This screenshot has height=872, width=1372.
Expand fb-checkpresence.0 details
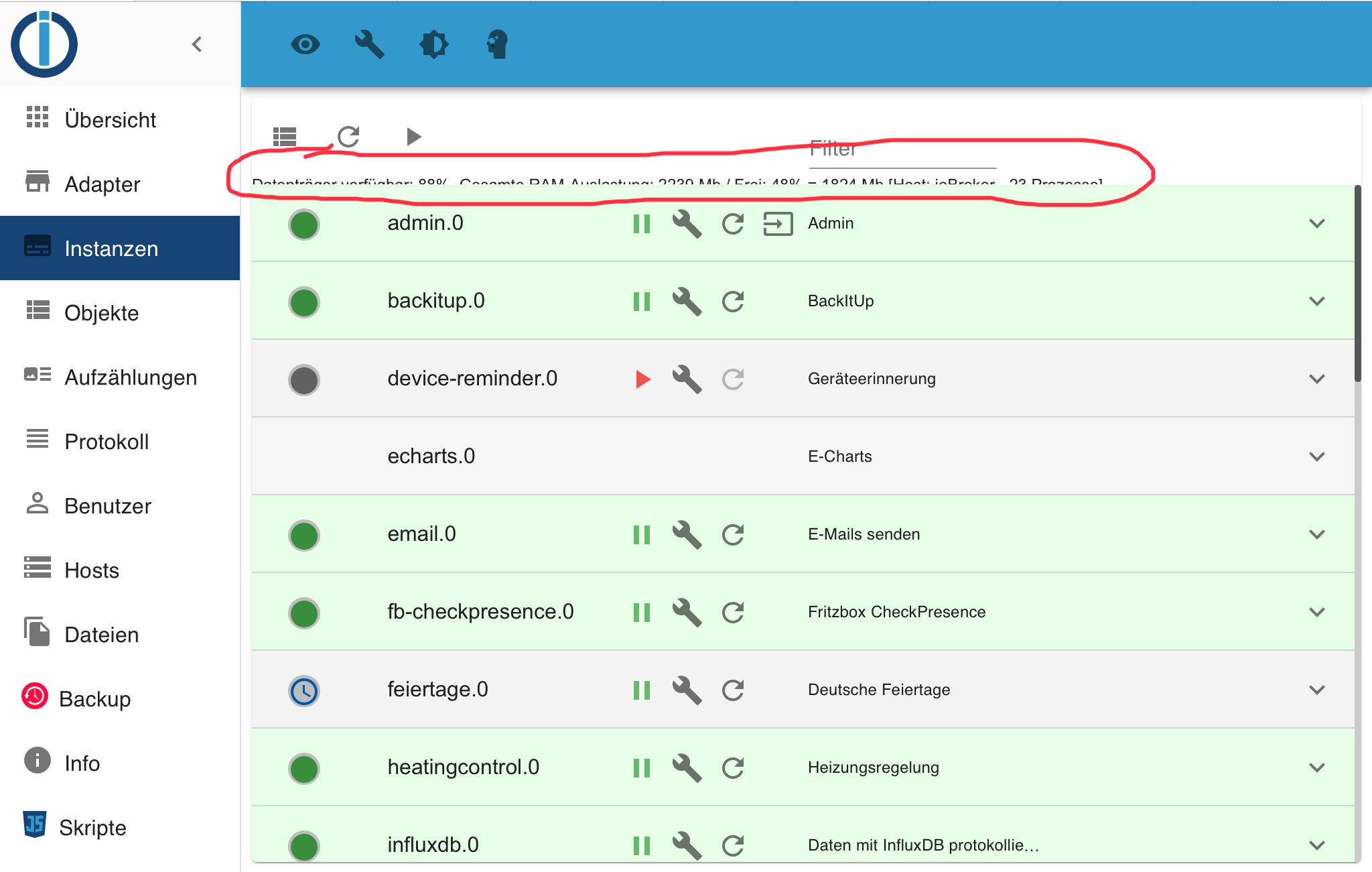point(1317,612)
